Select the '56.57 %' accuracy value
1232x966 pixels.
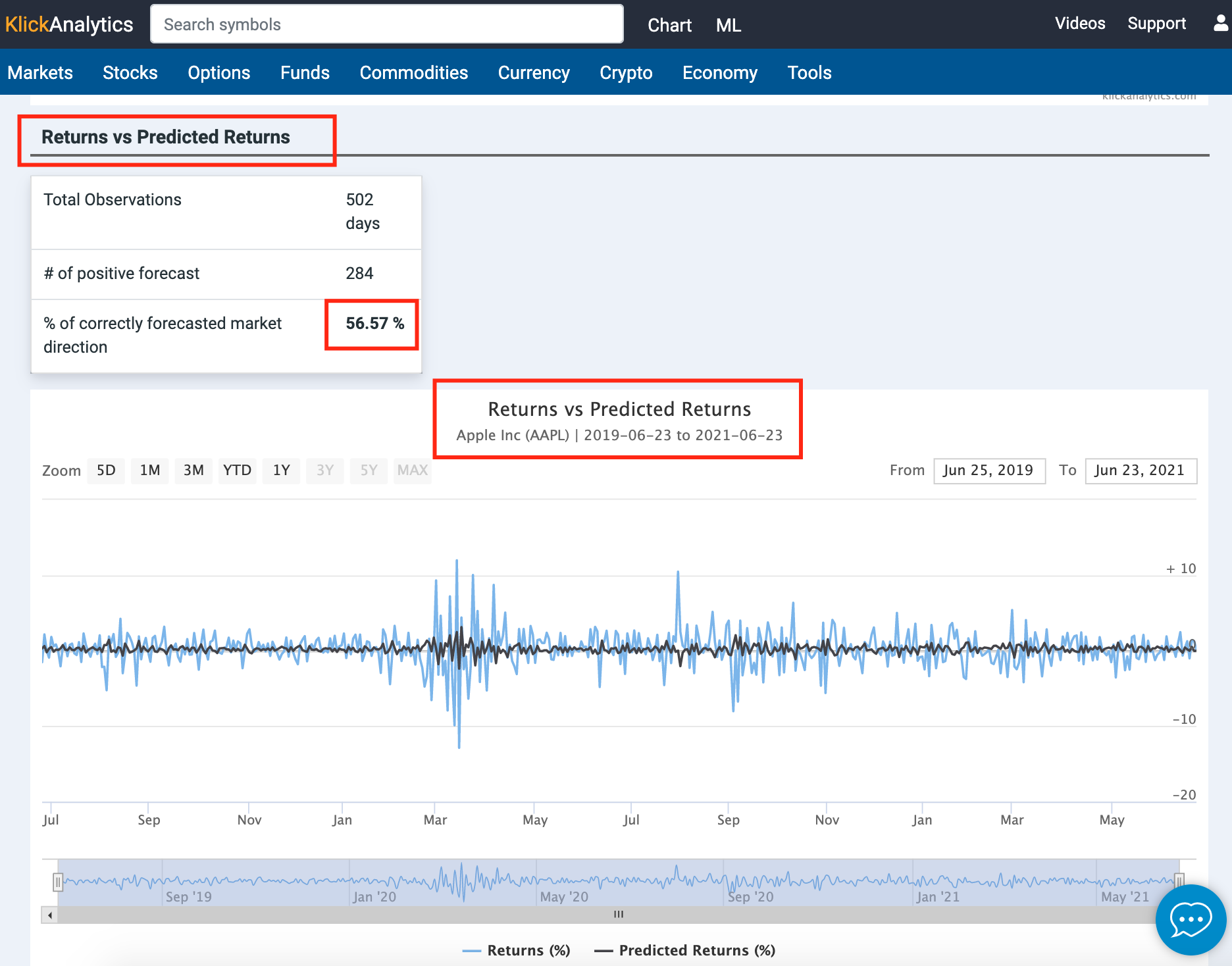click(x=374, y=323)
